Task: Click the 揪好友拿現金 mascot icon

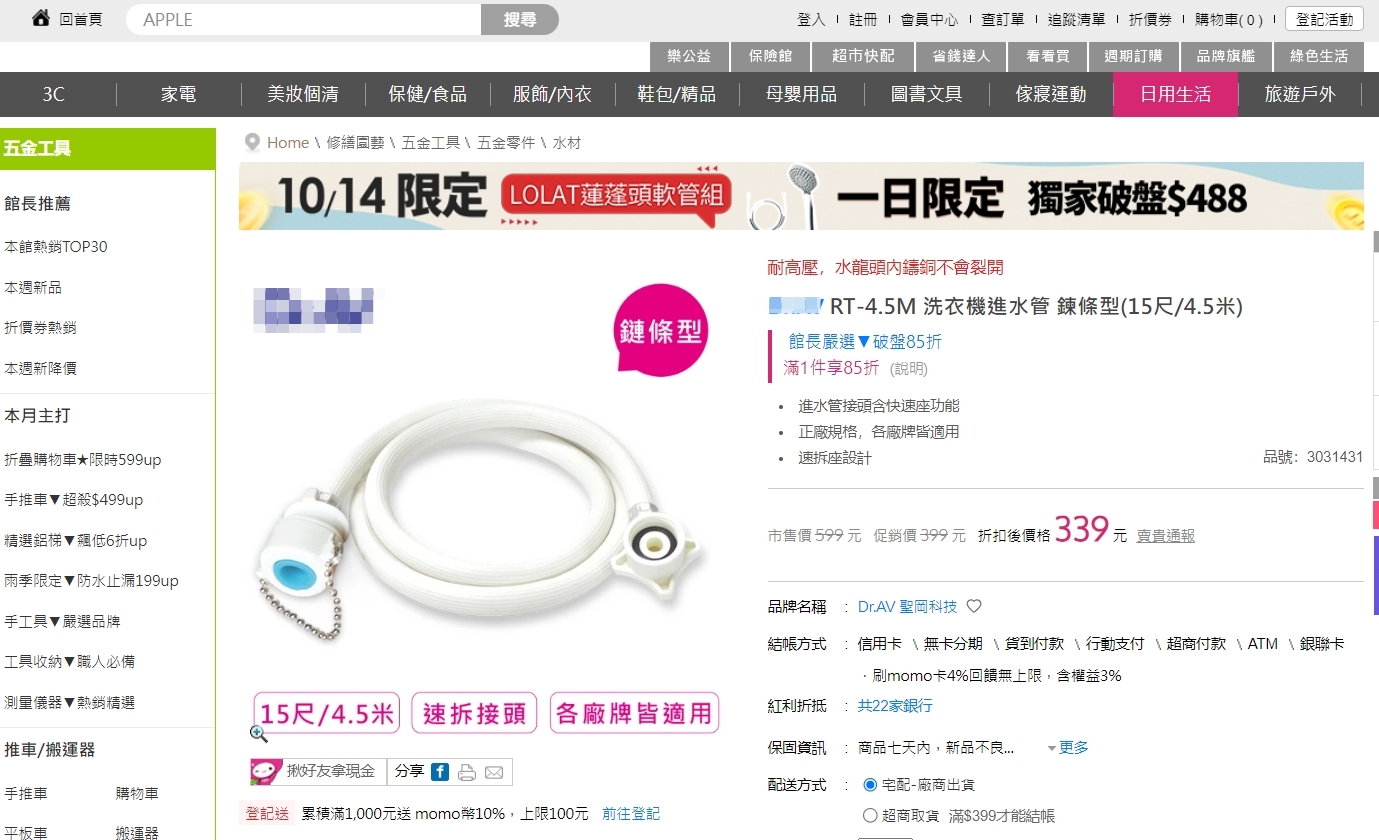Action: click(265, 772)
